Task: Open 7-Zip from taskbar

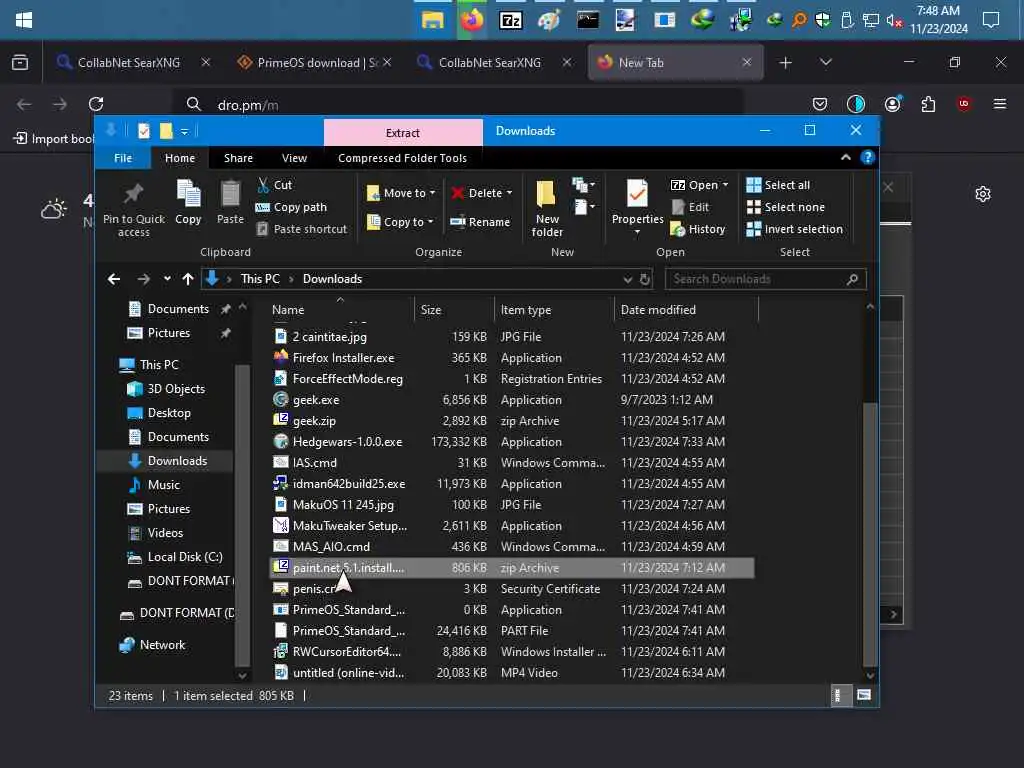Action: pyautogui.click(x=510, y=20)
